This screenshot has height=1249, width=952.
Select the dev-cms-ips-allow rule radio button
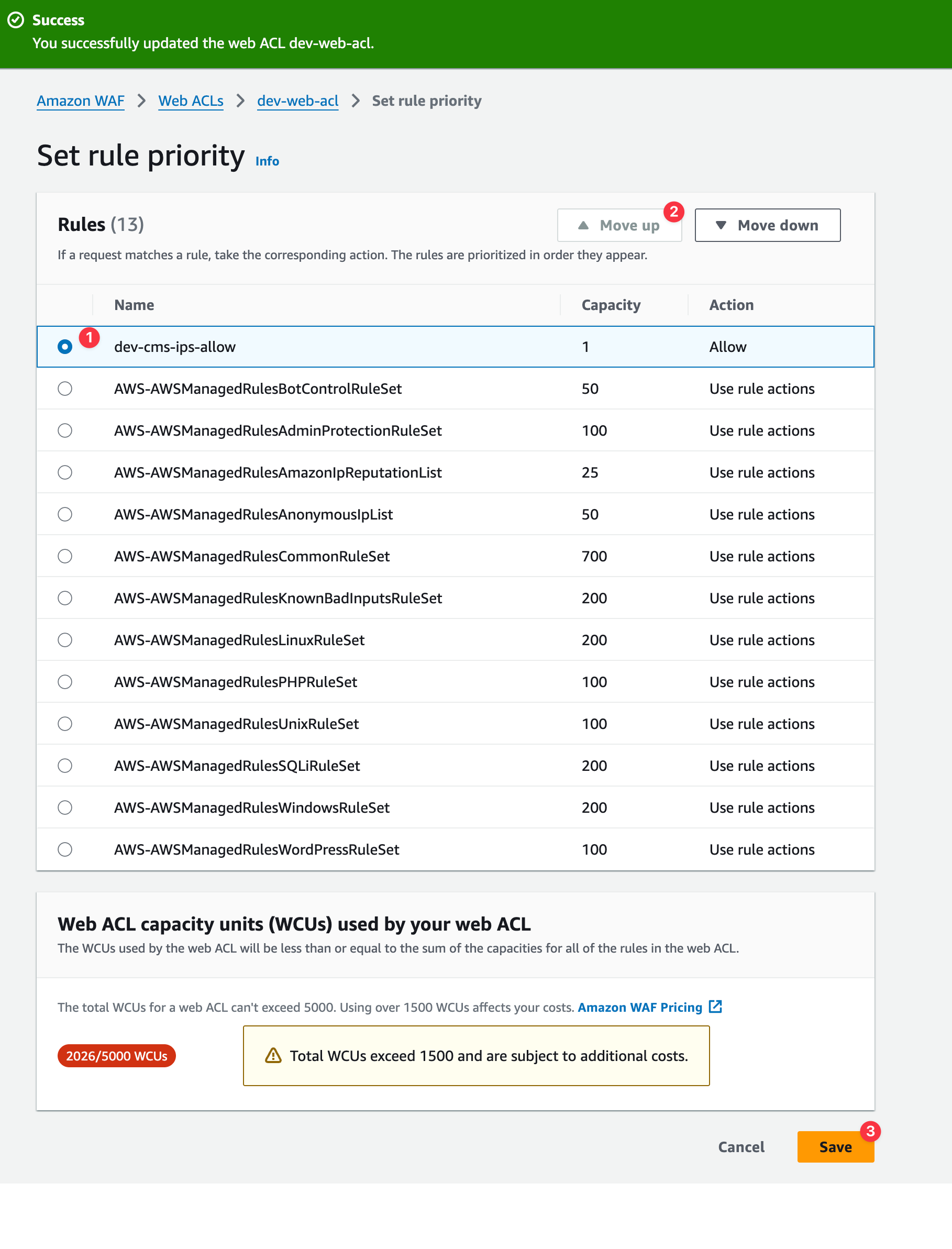65,346
